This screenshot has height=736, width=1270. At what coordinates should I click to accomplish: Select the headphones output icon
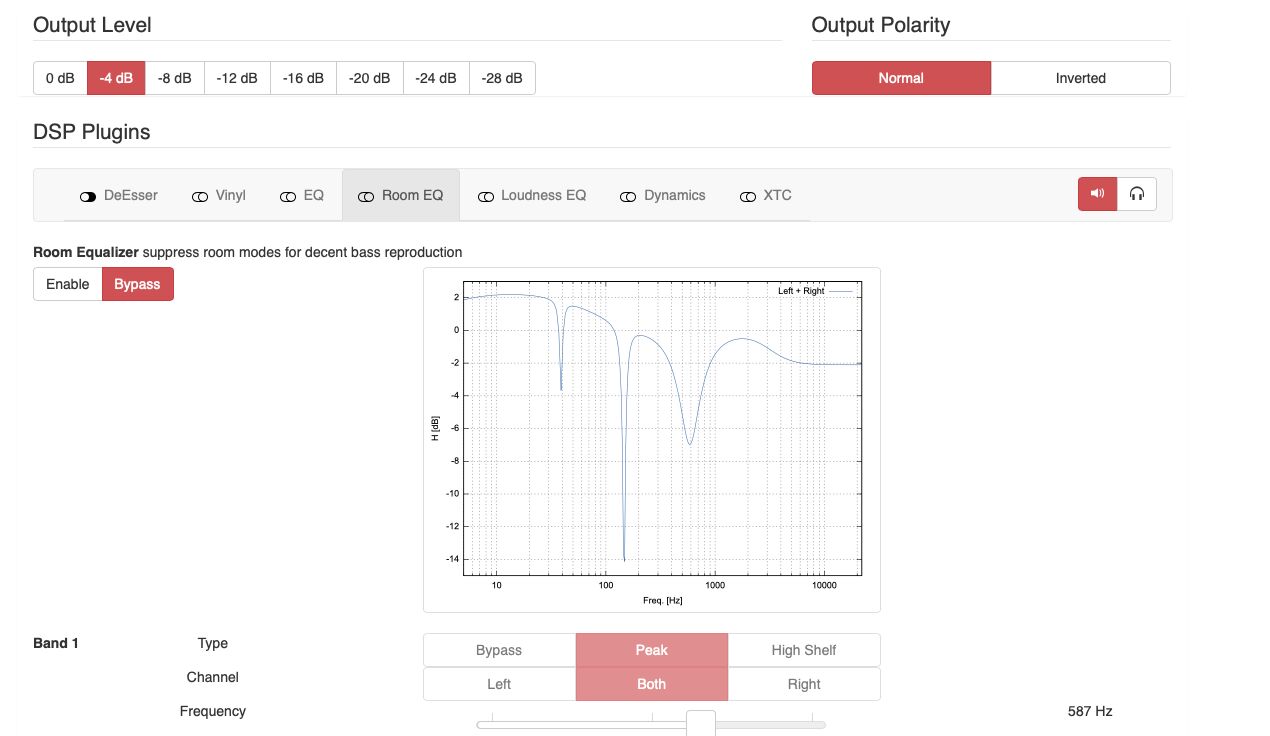(1137, 194)
